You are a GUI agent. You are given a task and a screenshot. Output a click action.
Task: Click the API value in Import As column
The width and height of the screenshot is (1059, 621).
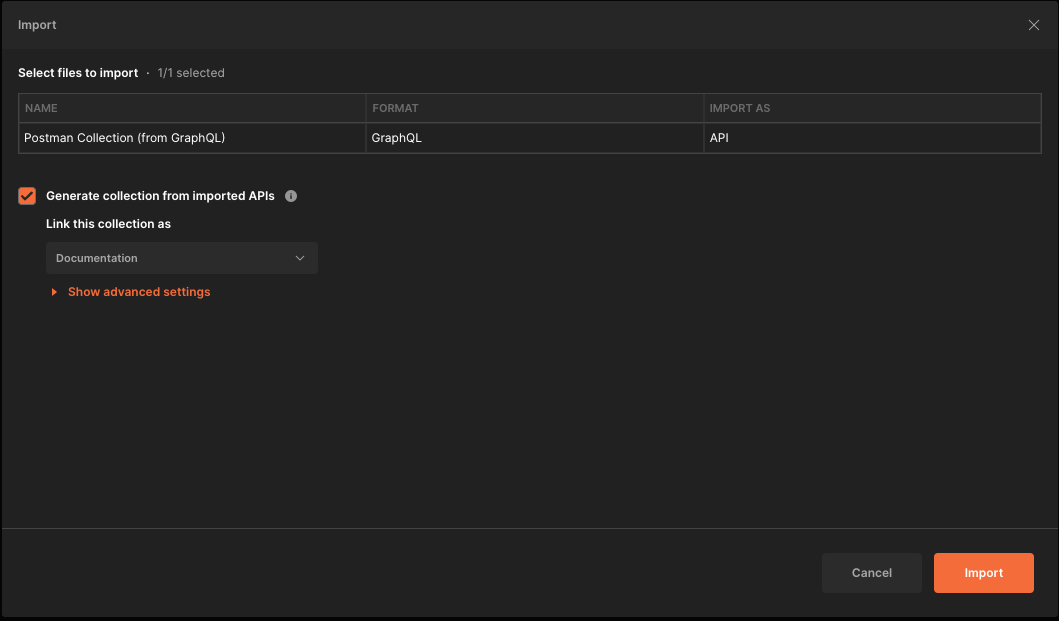tap(719, 138)
